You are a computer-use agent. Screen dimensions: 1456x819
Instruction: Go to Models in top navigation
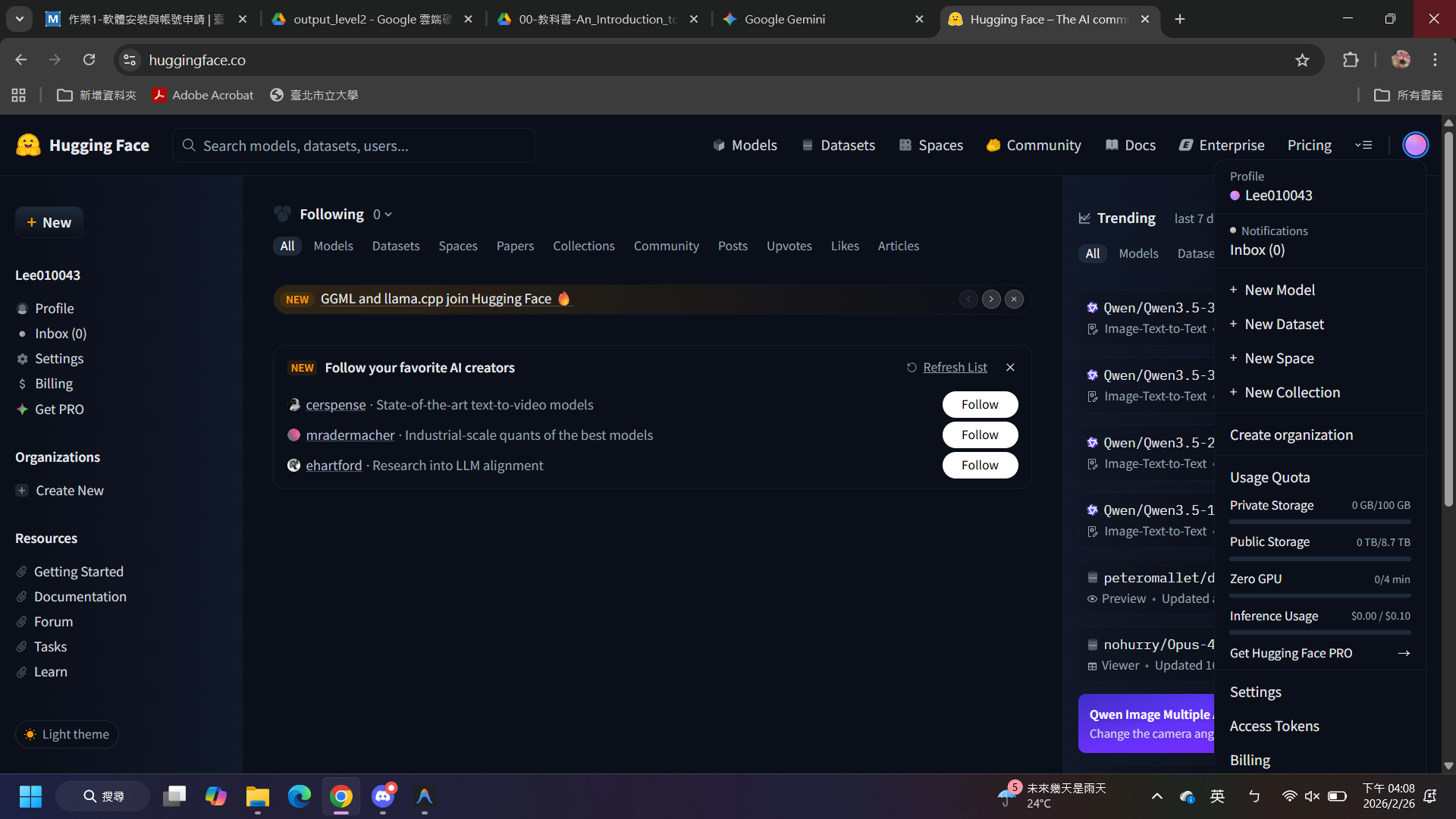(745, 145)
